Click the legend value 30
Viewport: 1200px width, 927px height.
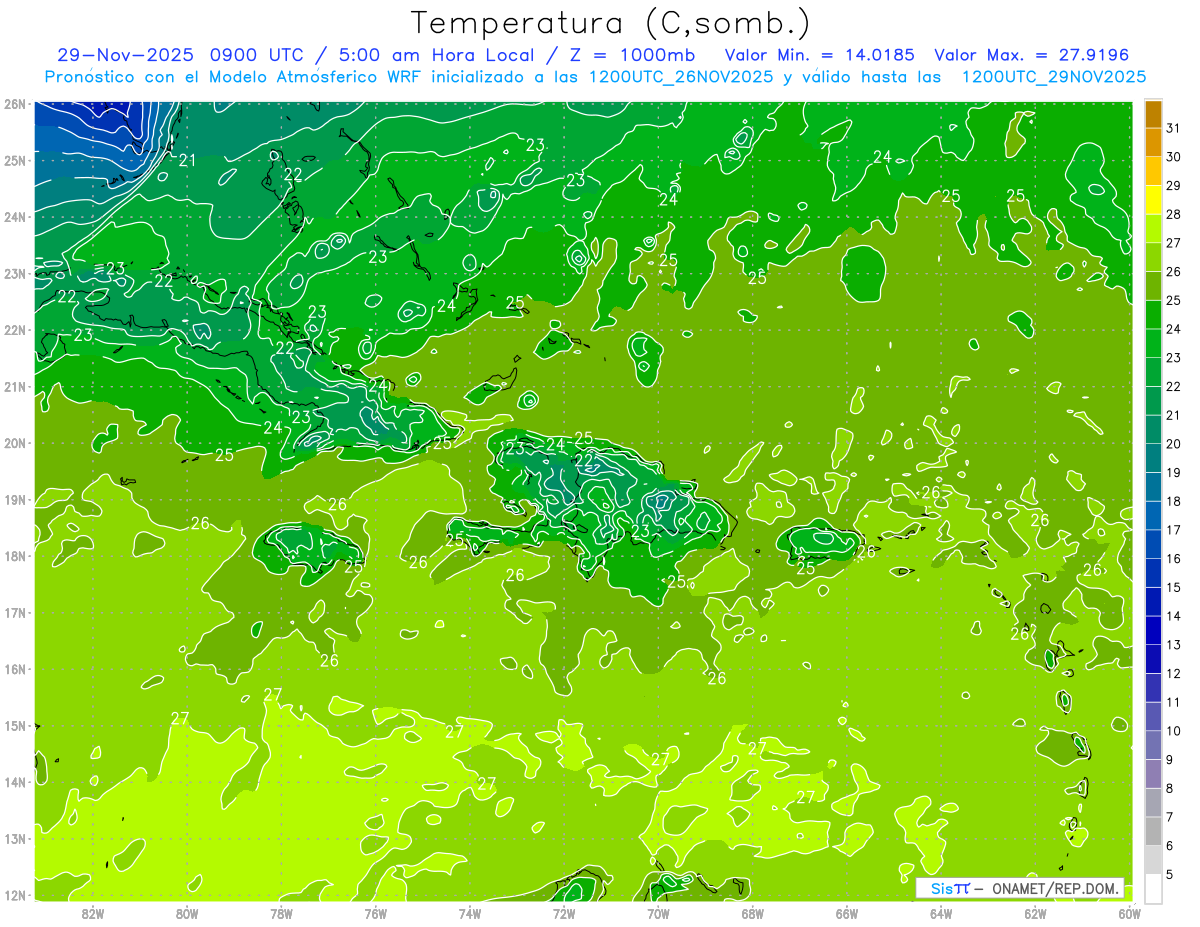[1173, 157]
